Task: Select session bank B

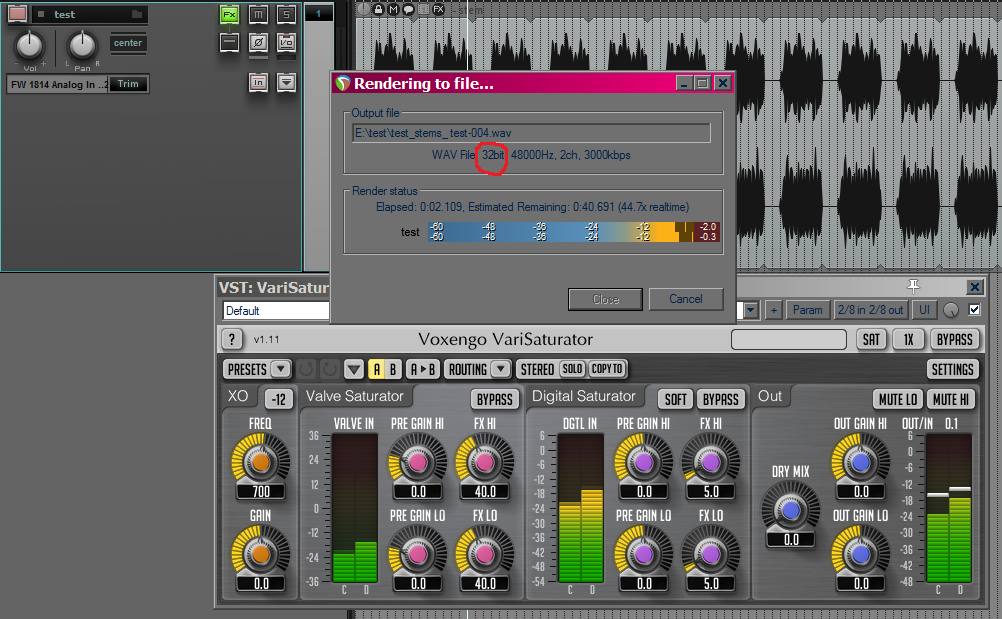Action: [x=393, y=369]
